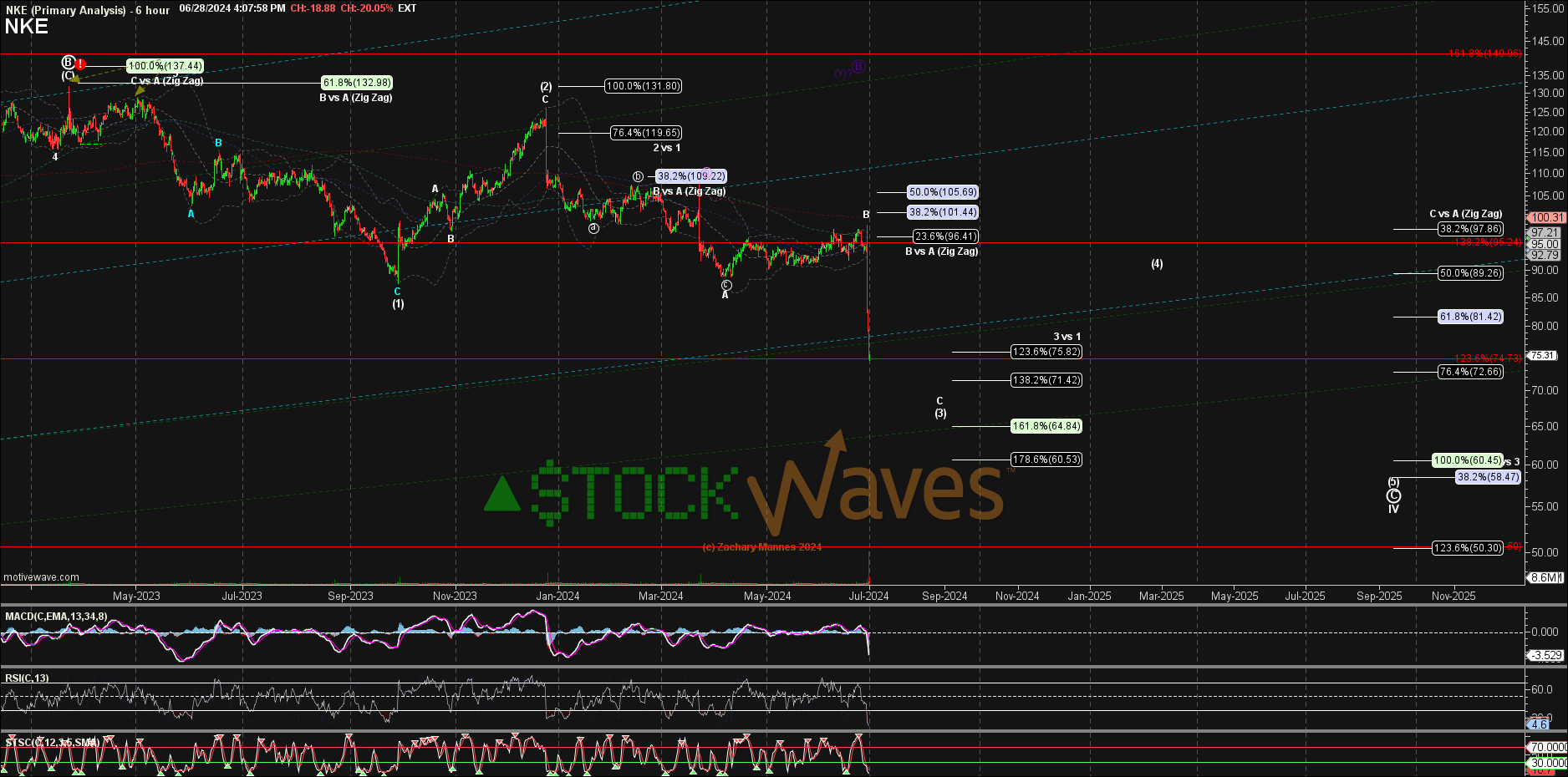Viewport: 1568px width, 777px height.
Task: Select the (4) wave label
Action: (x=1157, y=264)
